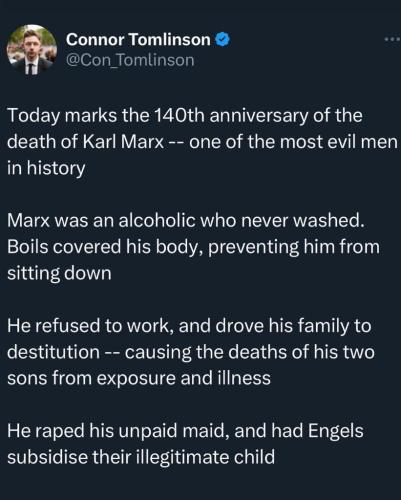Click the words 'sitting down' in the tweet

tap(59, 274)
